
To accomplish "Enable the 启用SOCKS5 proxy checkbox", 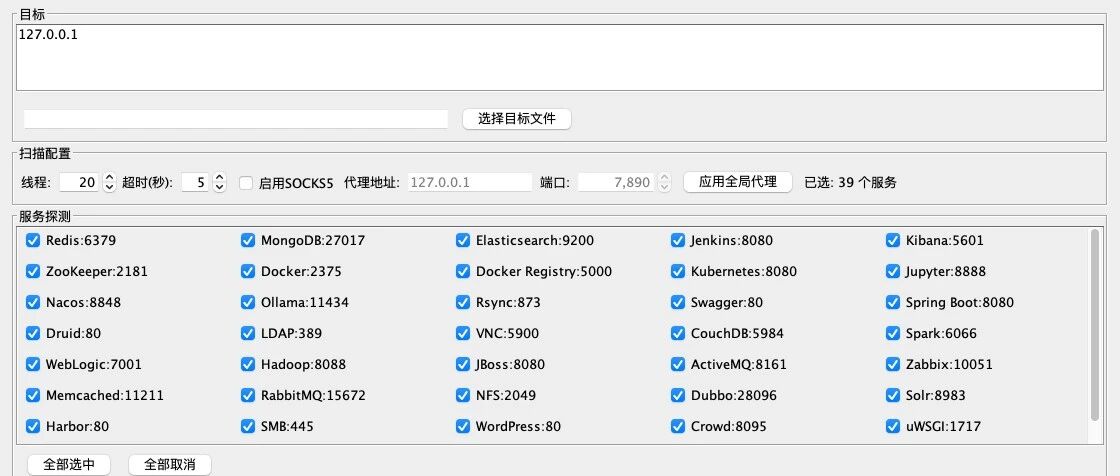I will (246, 183).
